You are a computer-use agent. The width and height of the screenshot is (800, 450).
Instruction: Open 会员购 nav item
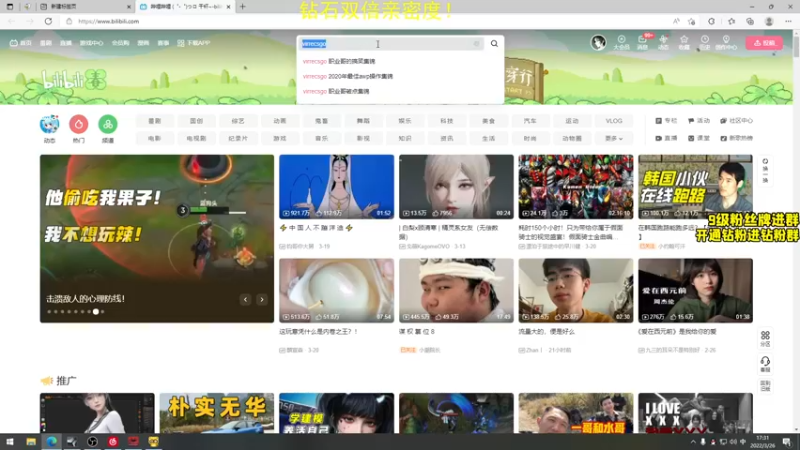(x=120, y=43)
